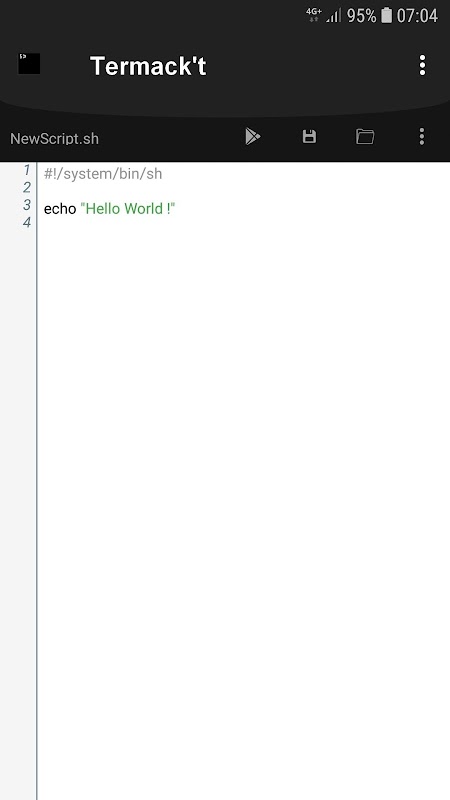The width and height of the screenshot is (450, 800).
Task: Tap the "Hello World !" string
Action: pyautogui.click(x=128, y=209)
